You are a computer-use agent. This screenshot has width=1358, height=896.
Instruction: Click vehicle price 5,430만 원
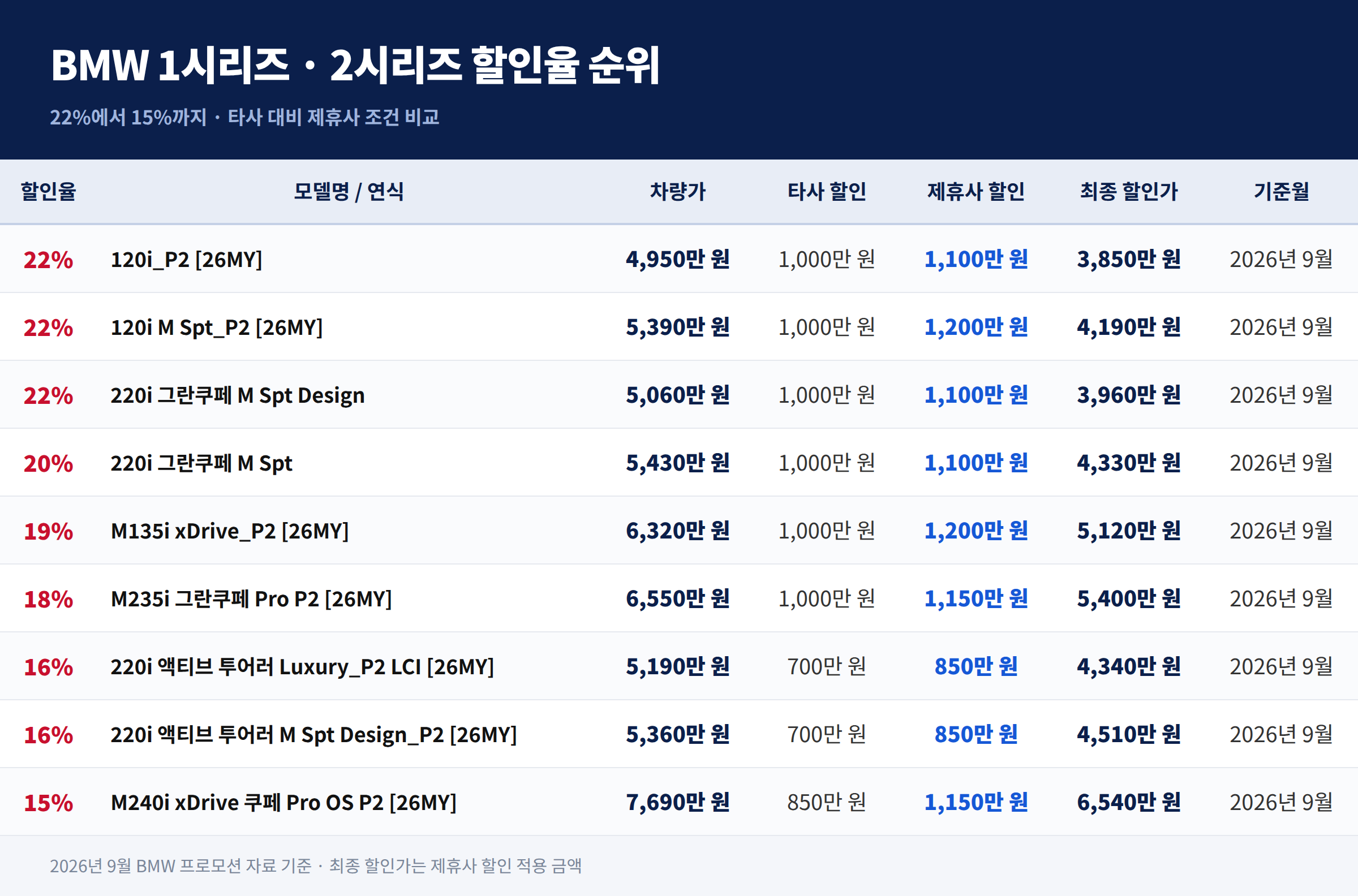click(x=678, y=463)
